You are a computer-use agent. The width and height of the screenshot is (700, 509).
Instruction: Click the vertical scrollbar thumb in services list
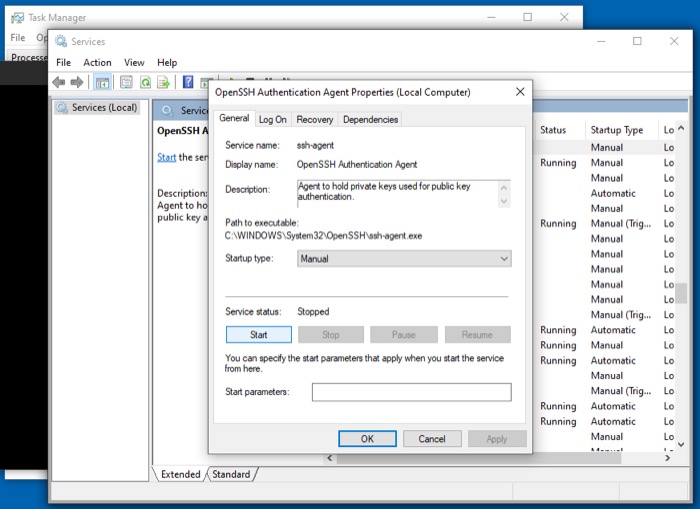click(x=681, y=293)
